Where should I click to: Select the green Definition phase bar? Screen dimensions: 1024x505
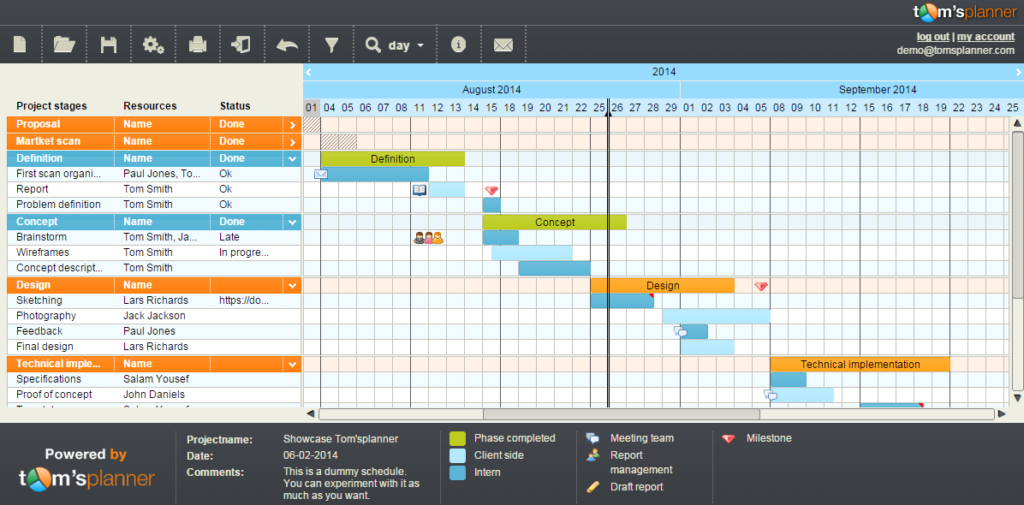tap(392, 159)
